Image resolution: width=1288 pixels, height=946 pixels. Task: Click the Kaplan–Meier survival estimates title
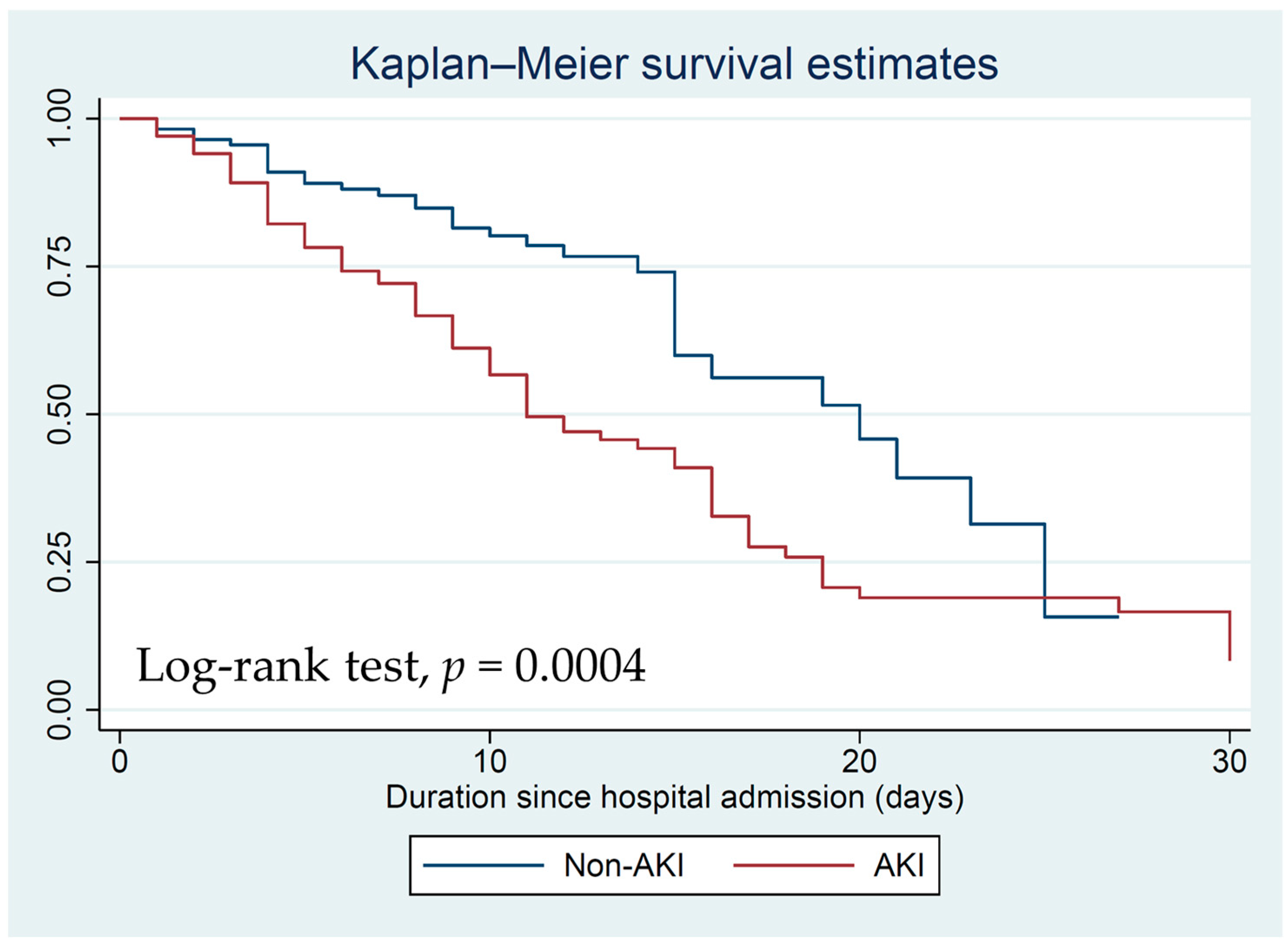pyautogui.click(x=674, y=63)
